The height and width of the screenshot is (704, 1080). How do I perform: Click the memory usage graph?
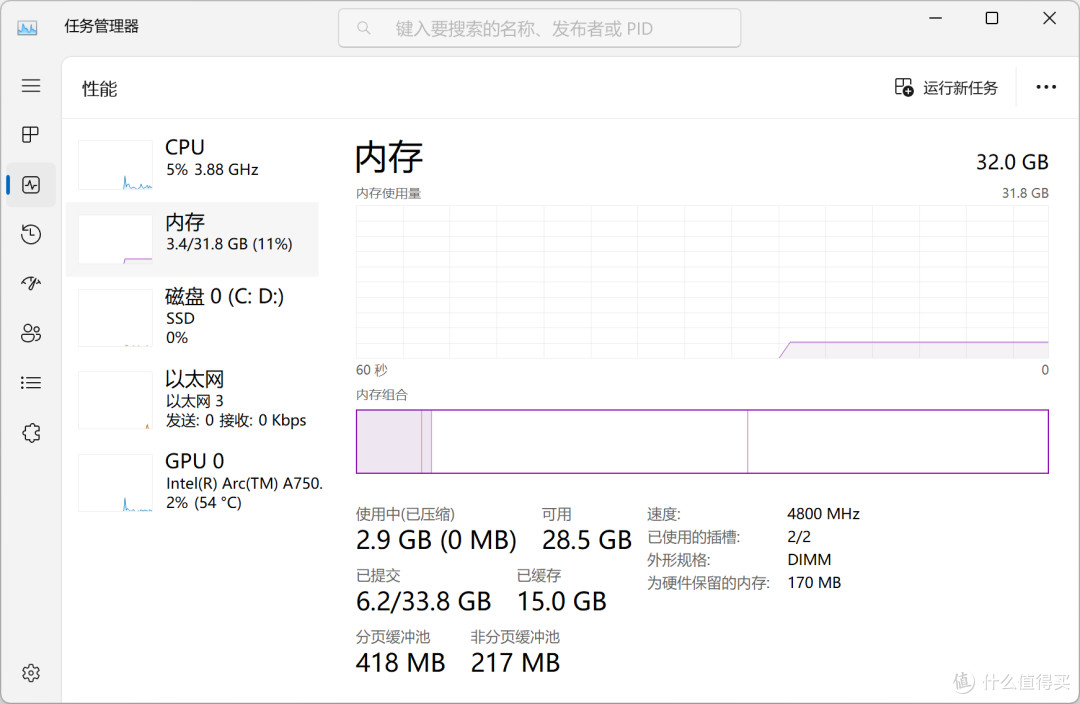(702, 281)
